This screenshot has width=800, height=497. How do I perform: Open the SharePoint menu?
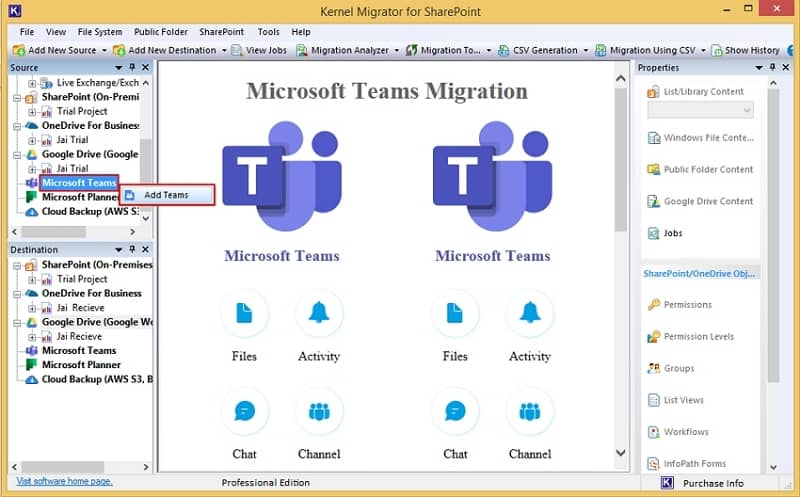(221, 32)
